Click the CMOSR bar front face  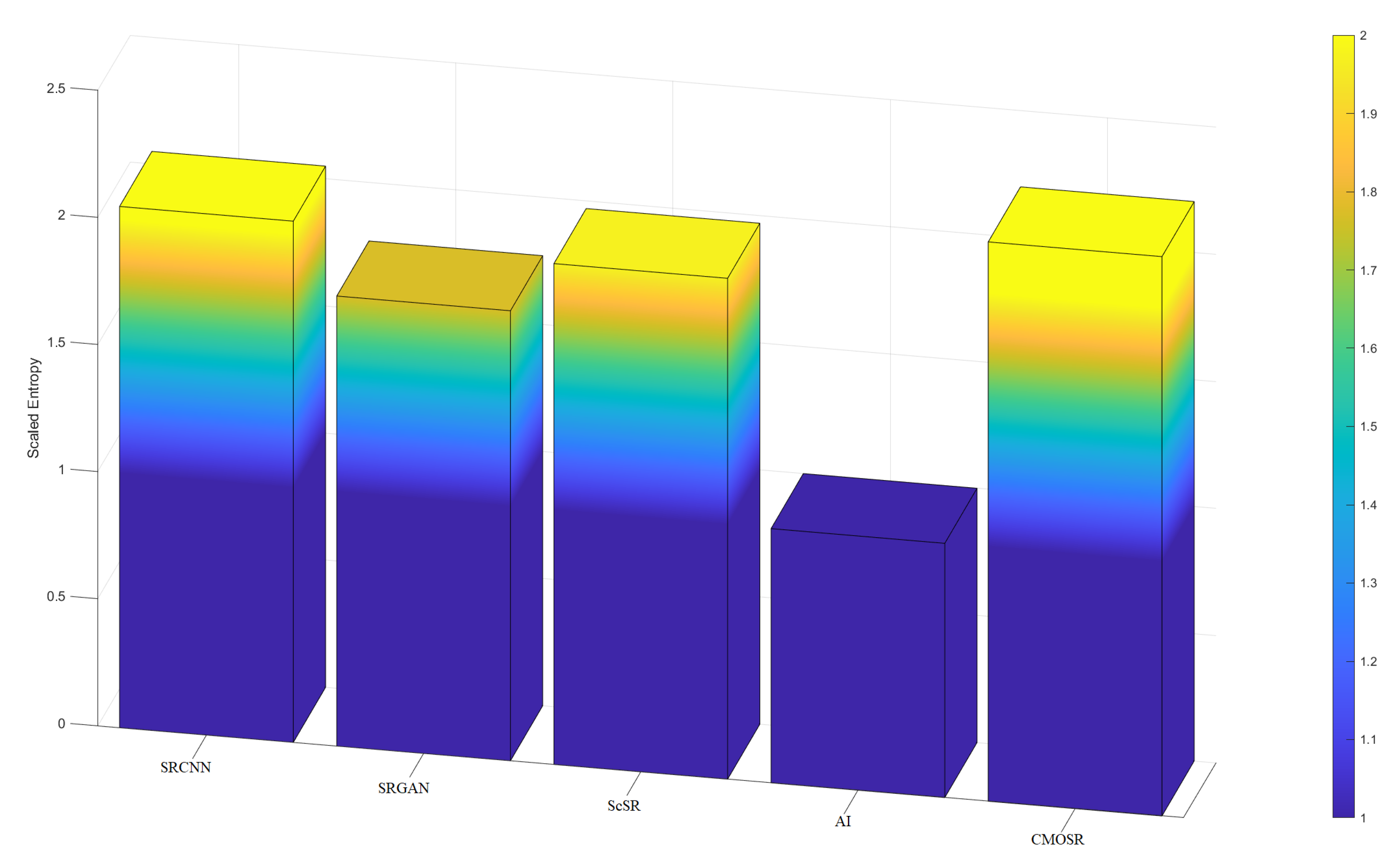(1075, 528)
